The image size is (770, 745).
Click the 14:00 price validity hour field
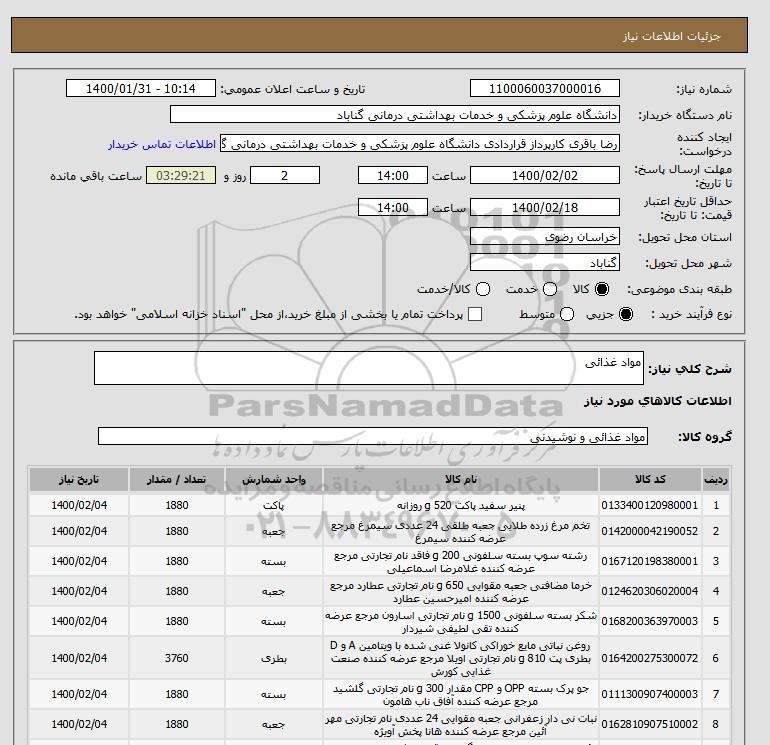click(393, 207)
